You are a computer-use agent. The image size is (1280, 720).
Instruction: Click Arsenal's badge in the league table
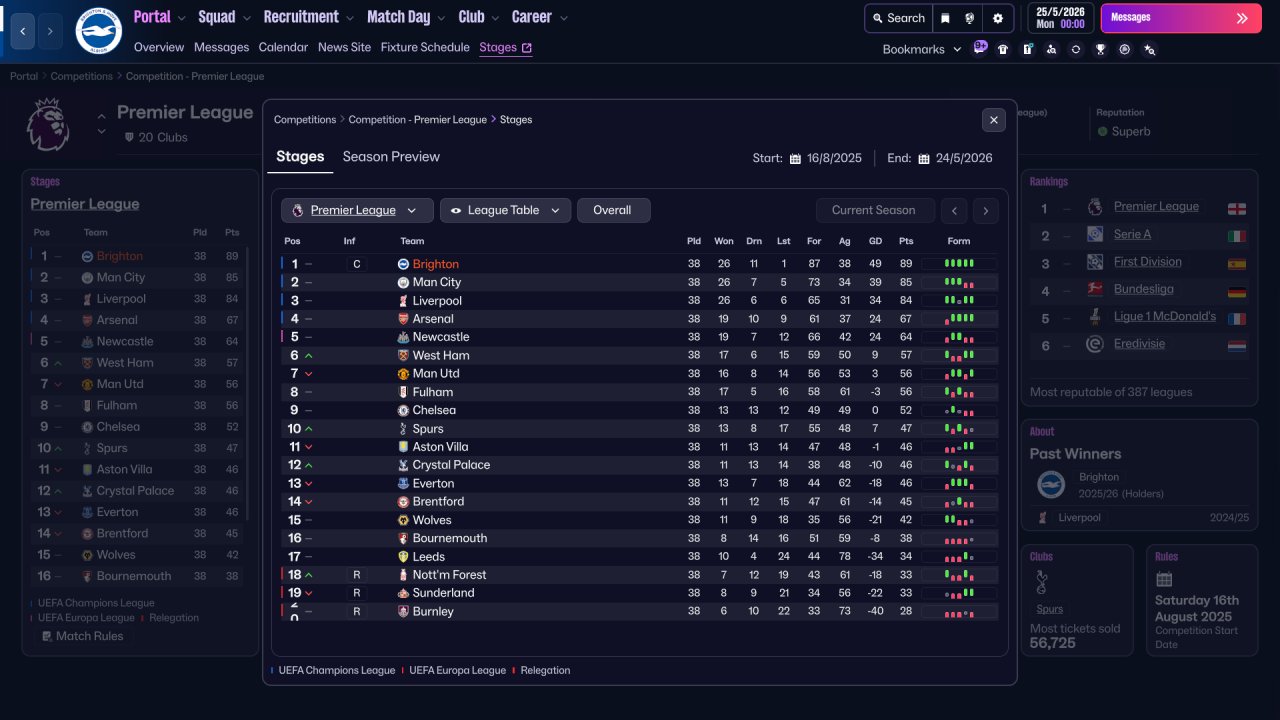403,319
